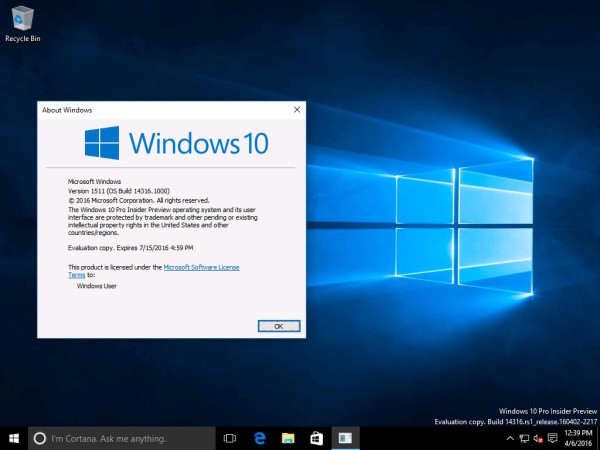Open the Recycle Bin desktop icon
Screen dimensions: 600x450
(23, 24)
